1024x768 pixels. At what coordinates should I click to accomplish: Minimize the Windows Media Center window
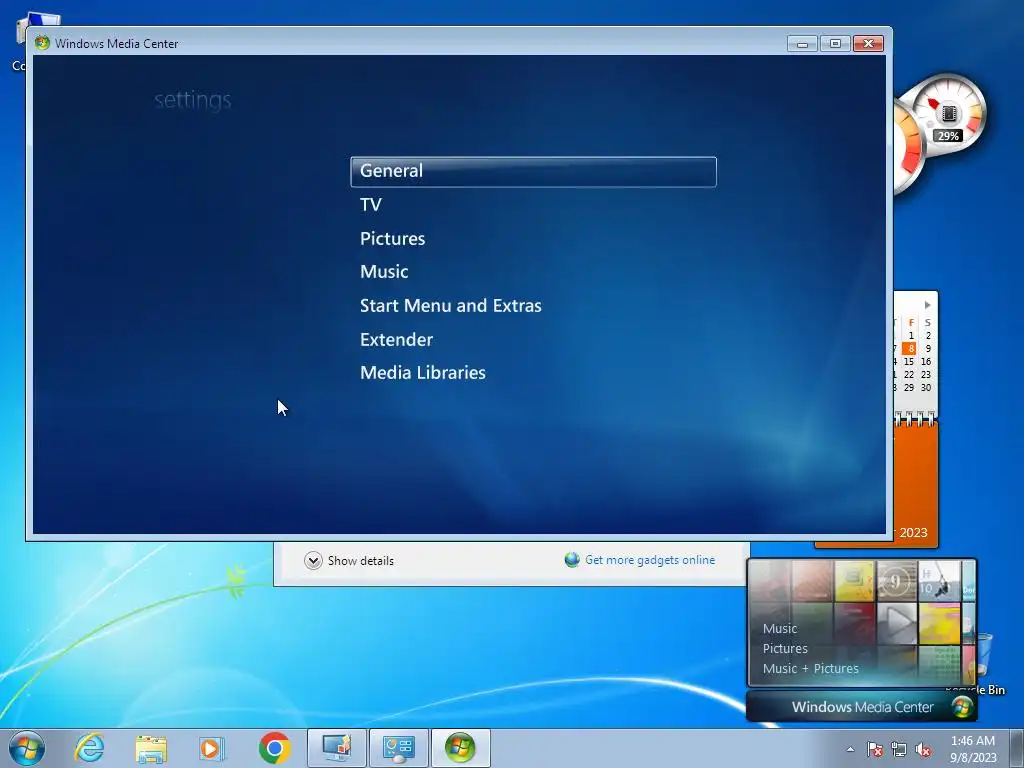(x=802, y=44)
